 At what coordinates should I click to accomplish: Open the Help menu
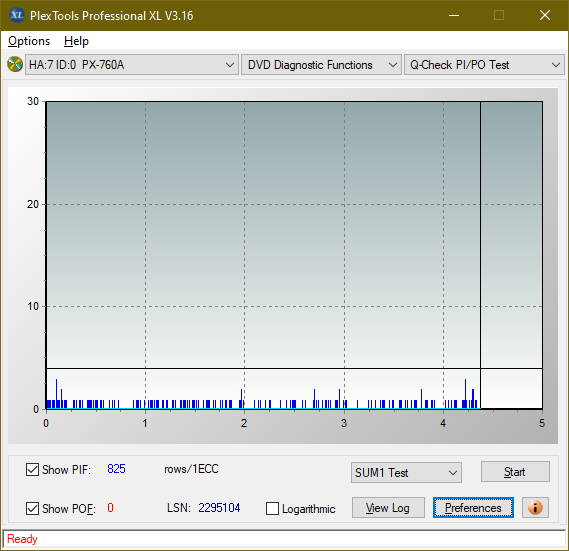tap(76, 41)
